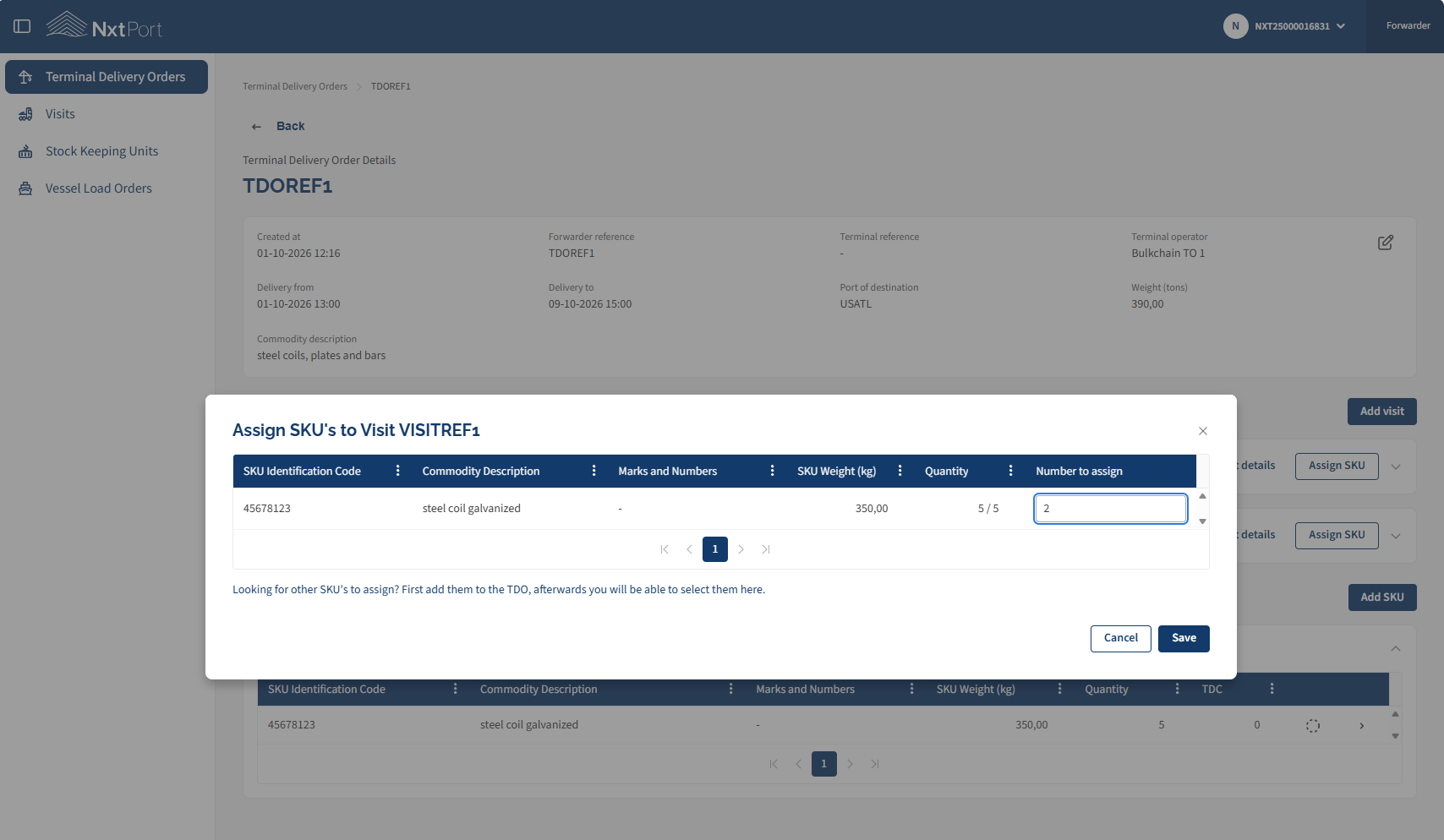Click Cancel in the Assign SKU dialog
The height and width of the screenshot is (840, 1444).
[x=1121, y=639]
